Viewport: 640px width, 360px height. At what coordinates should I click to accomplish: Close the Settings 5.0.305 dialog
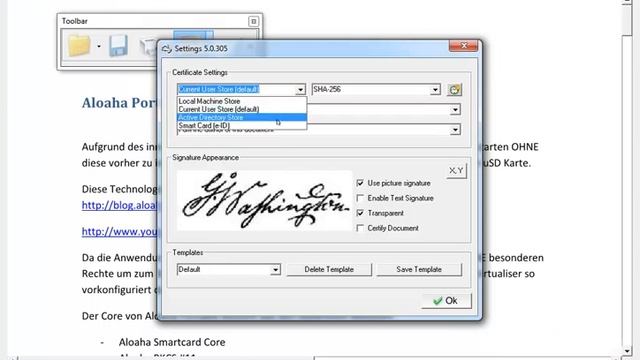463,46
